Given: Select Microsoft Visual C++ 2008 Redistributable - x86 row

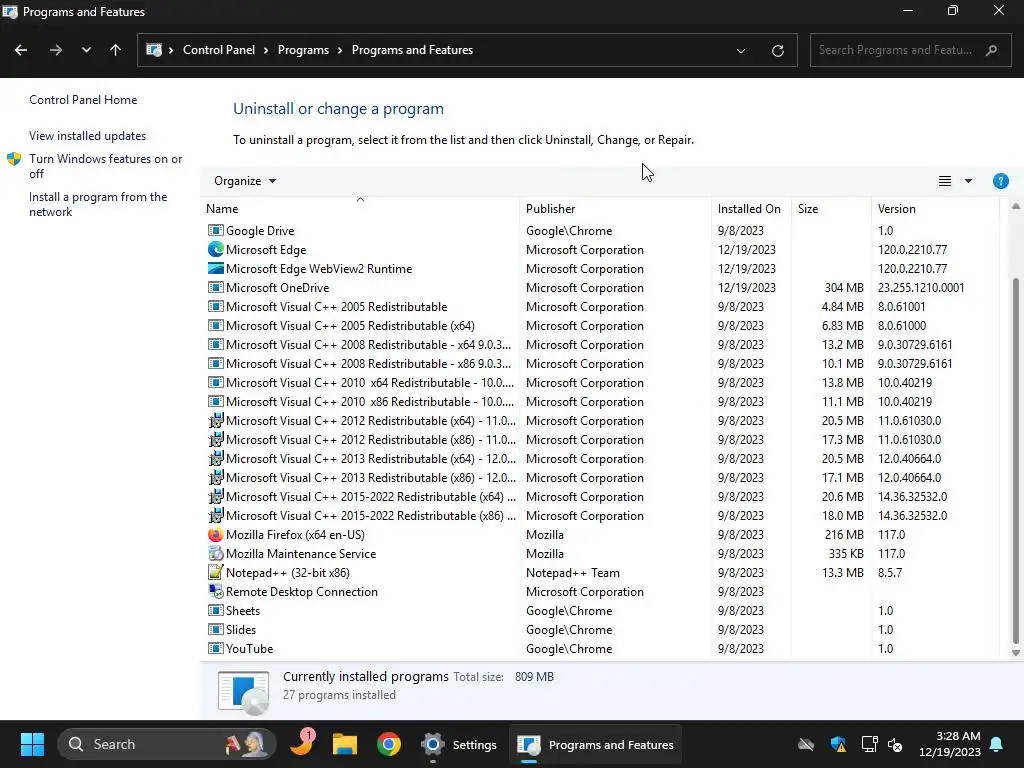Looking at the screenshot, I should [599, 364].
